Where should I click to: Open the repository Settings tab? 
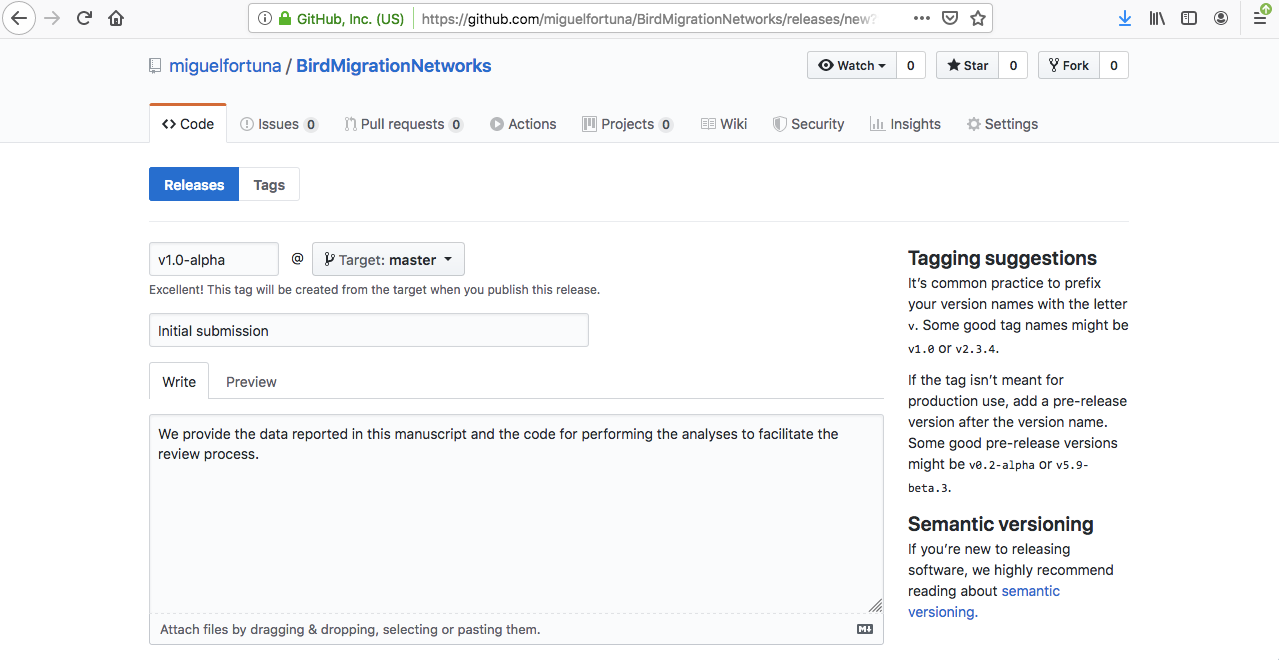click(x=1002, y=124)
